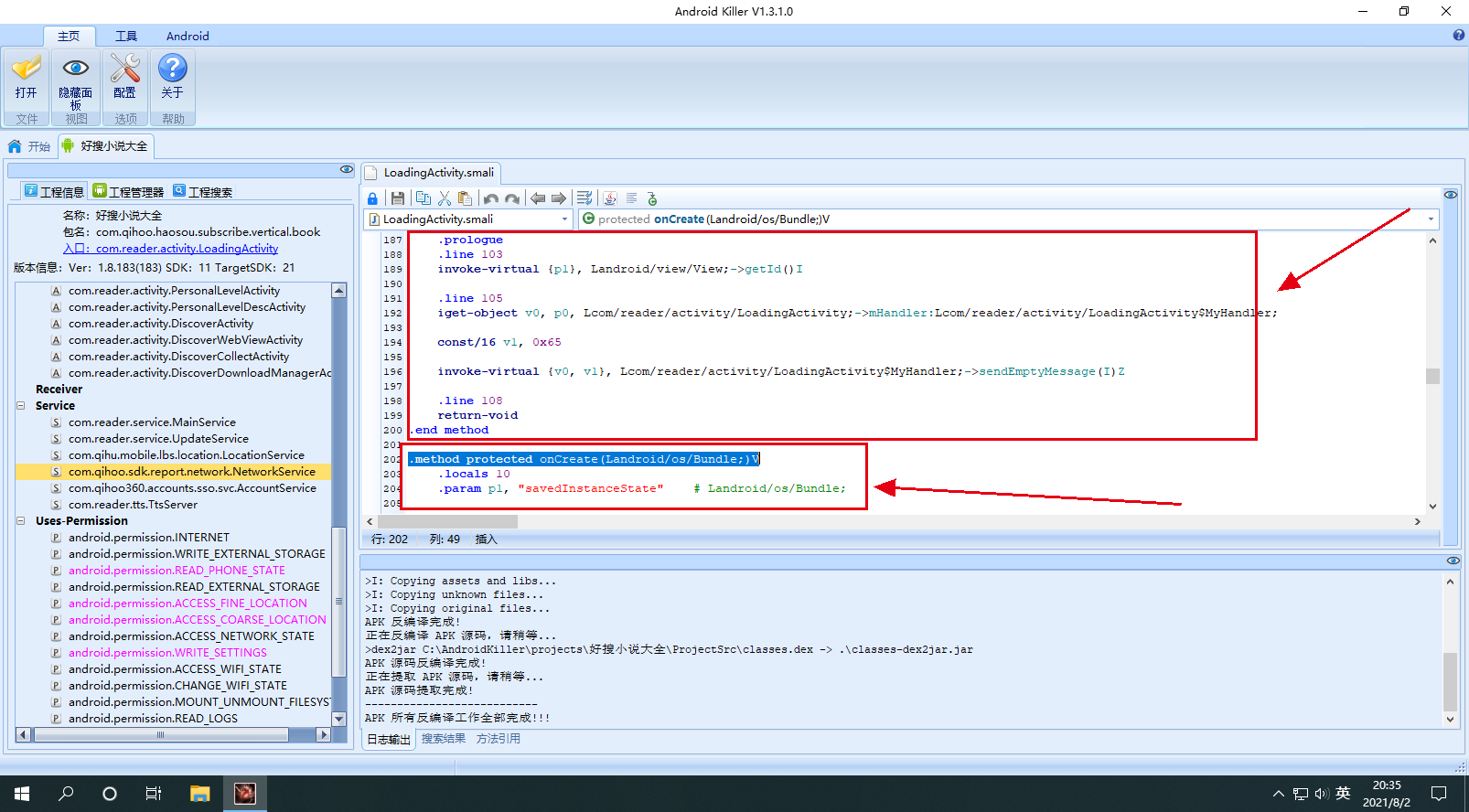Click Android Killer taskbar icon
This screenshot has height=812, width=1469.
pyautogui.click(x=244, y=794)
